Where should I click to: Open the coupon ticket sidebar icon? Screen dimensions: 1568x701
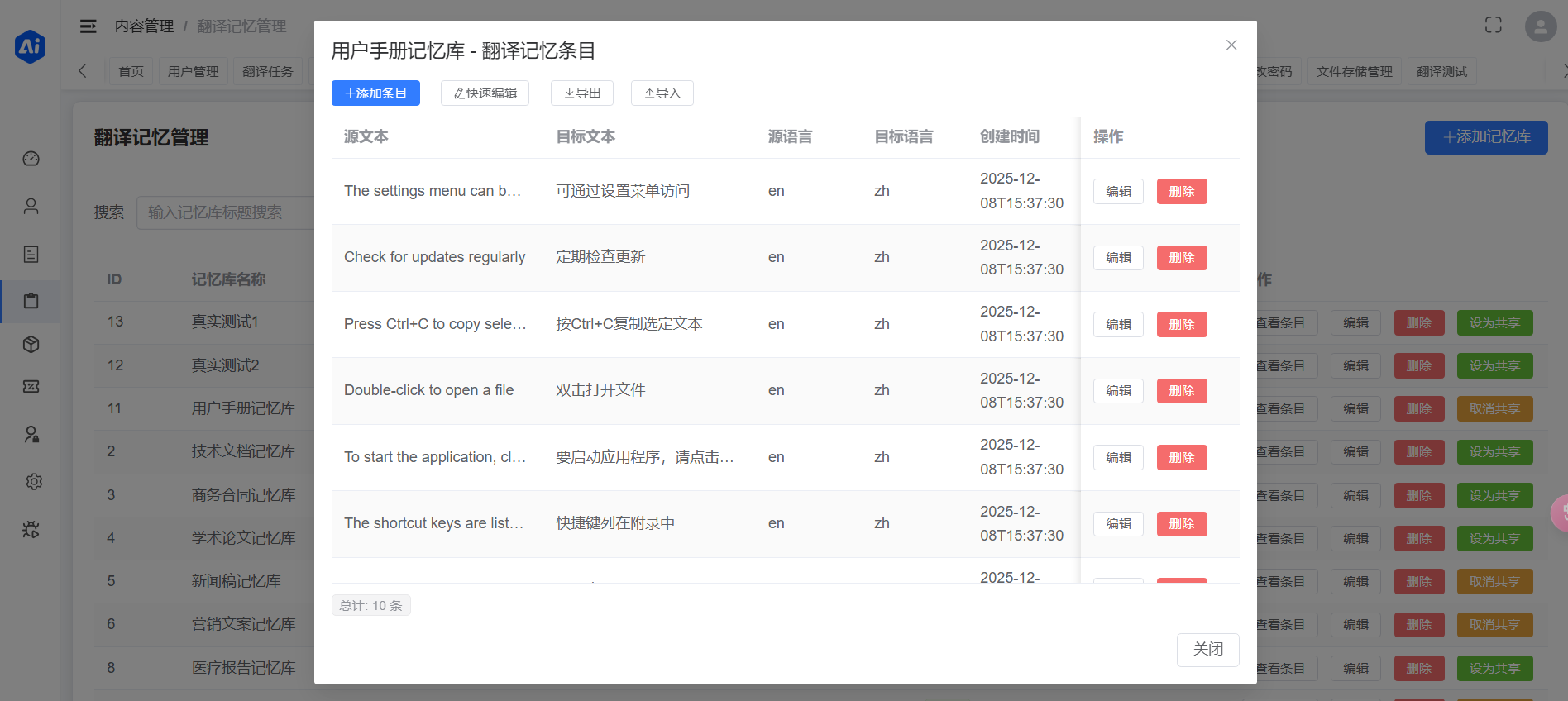[31, 386]
